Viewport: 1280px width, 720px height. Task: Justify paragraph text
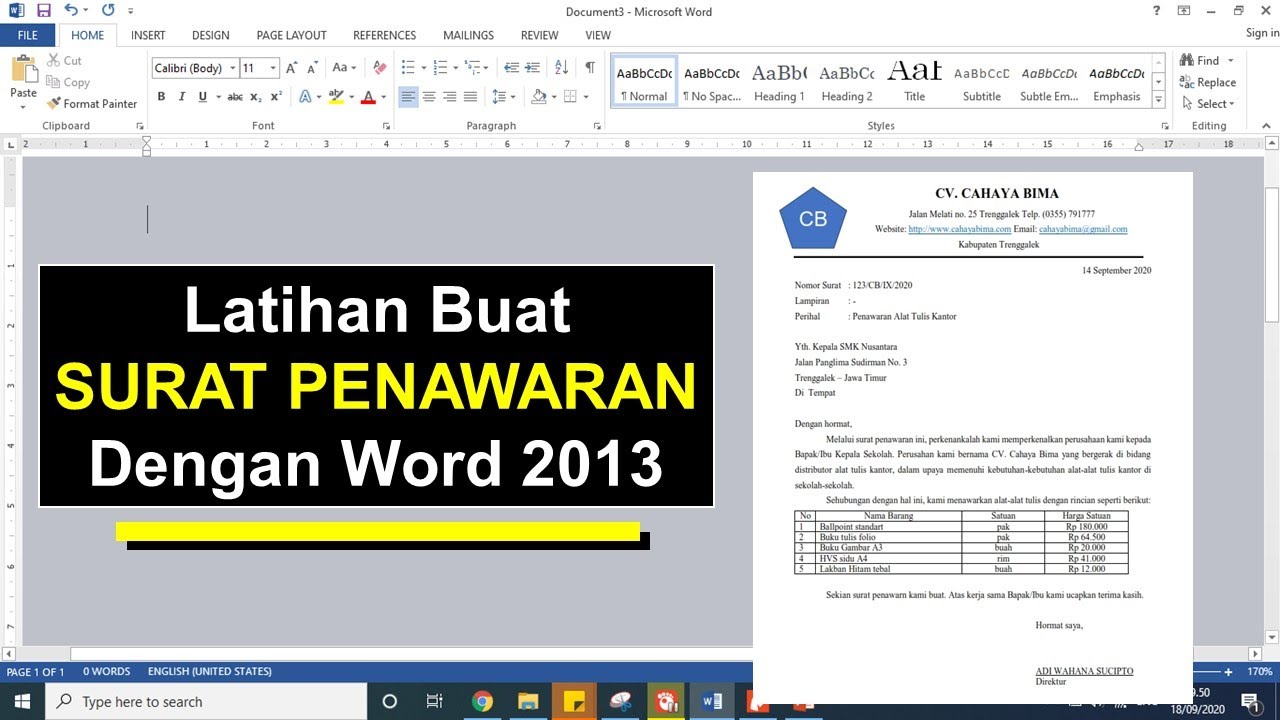471,97
